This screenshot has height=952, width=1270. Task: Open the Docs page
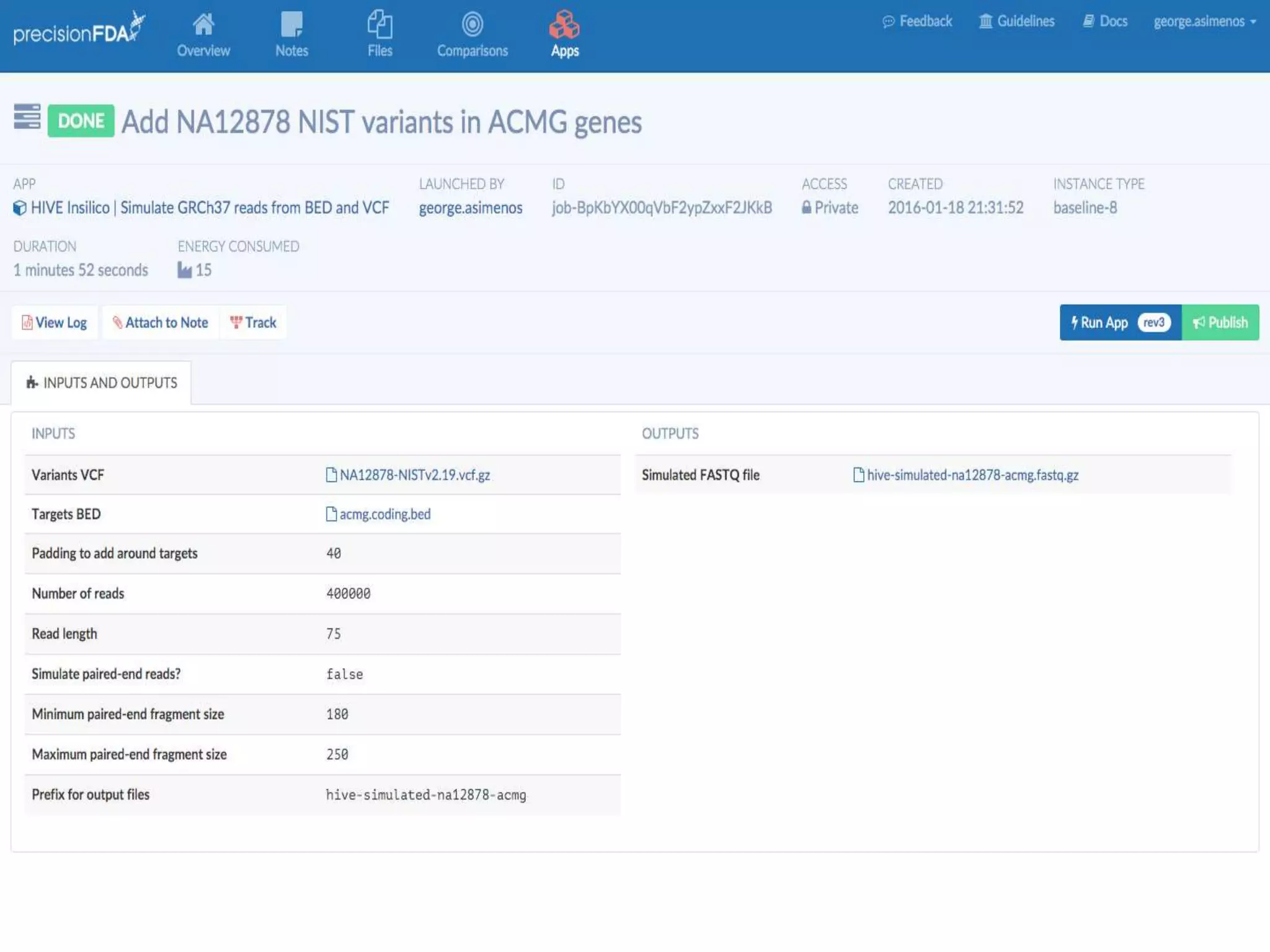(1105, 22)
